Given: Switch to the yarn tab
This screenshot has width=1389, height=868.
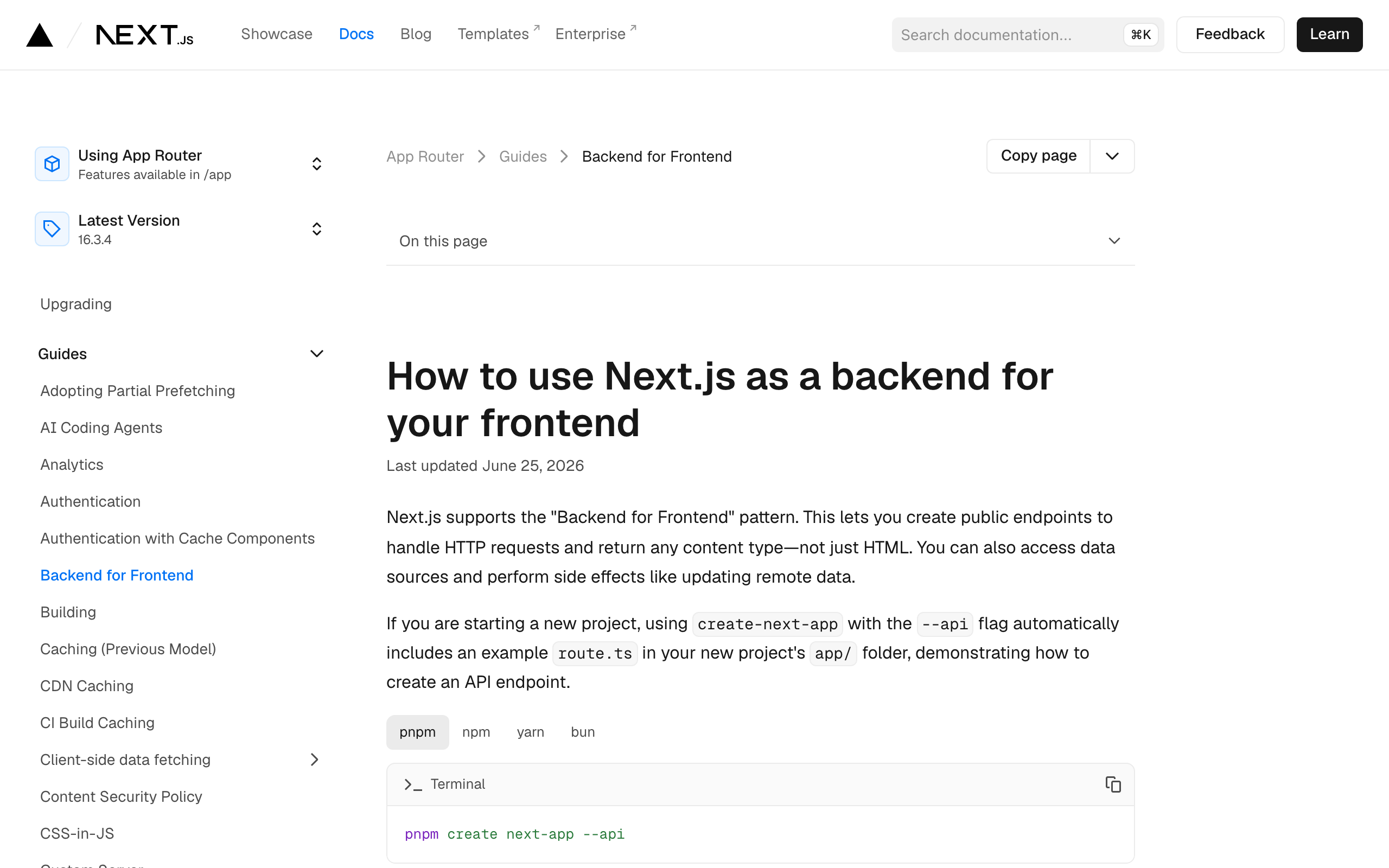Looking at the screenshot, I should pos(530,732).
